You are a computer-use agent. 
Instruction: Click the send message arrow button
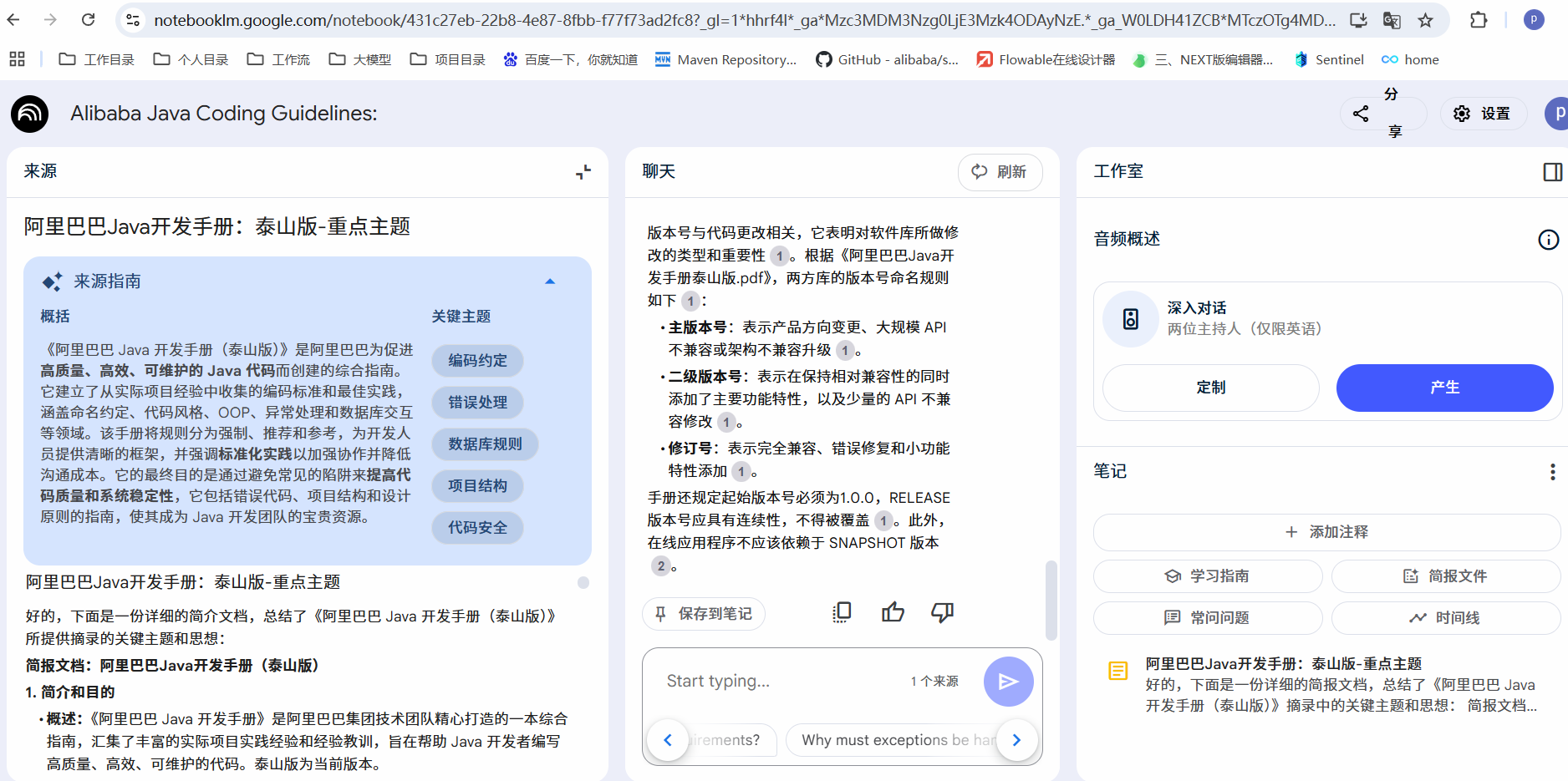click(1008, 682)
